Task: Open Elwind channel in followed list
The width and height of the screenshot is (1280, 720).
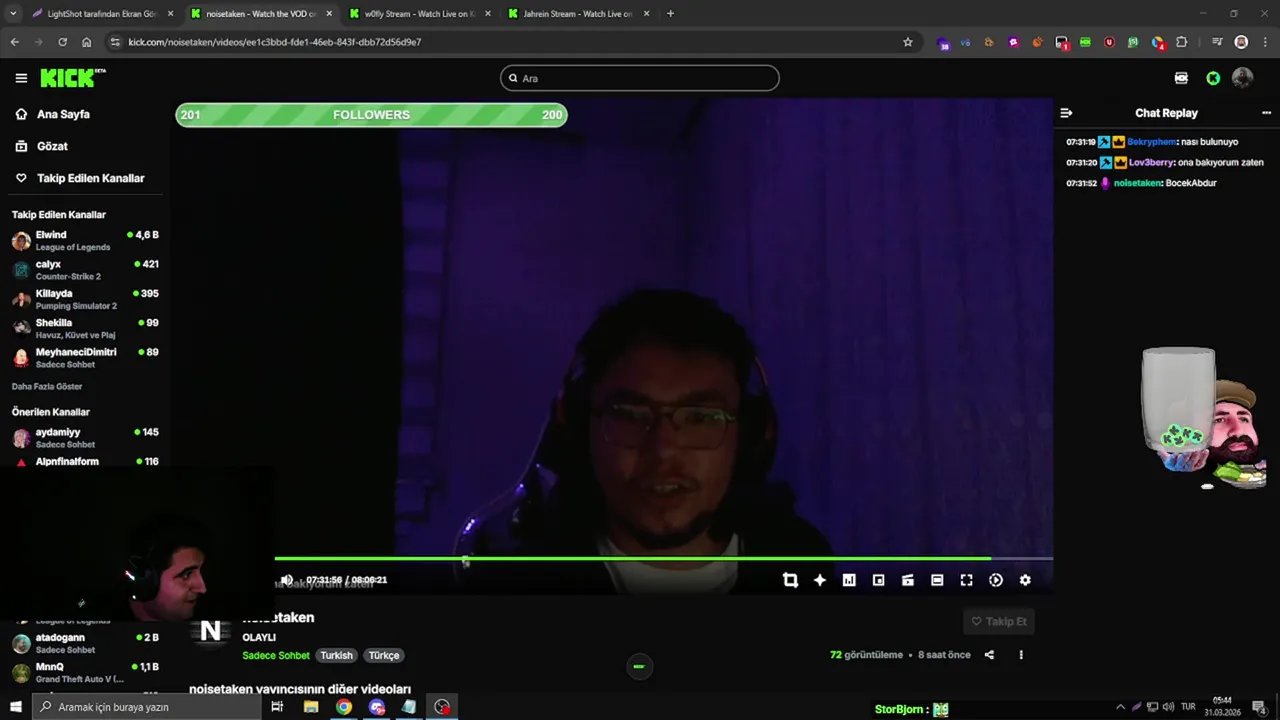Action: (85, 240)
